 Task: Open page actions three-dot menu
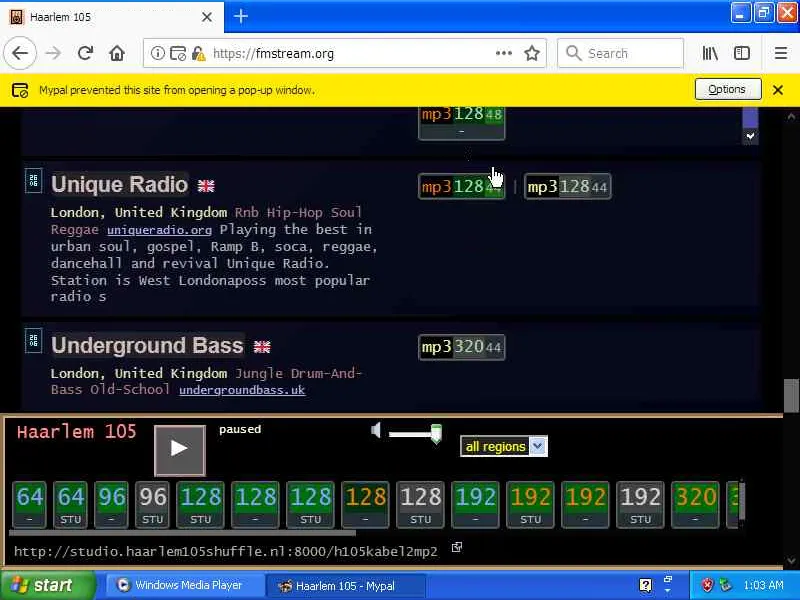click(504, 53)
